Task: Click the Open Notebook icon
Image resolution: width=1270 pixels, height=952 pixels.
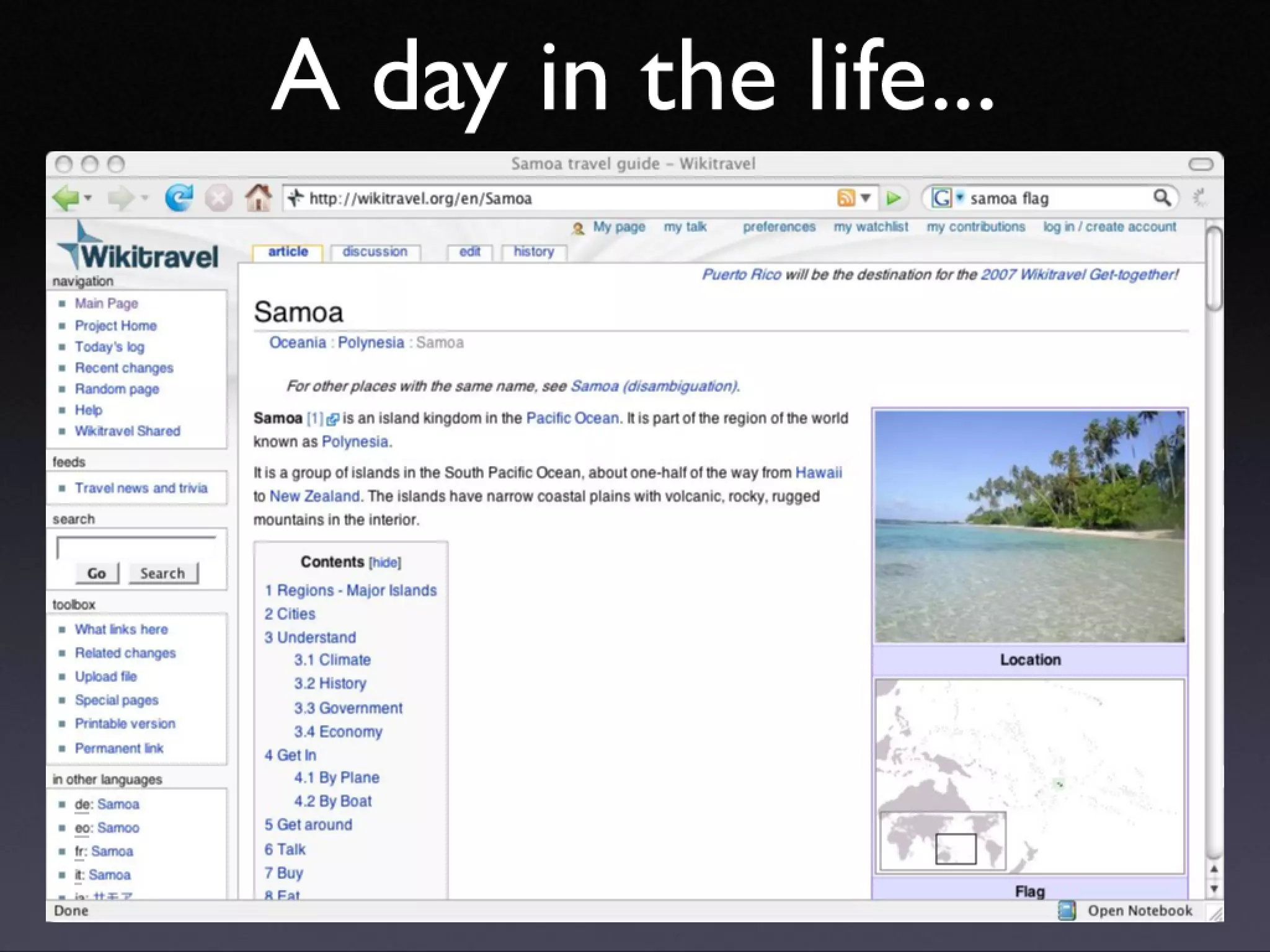Action: [1067, 910]
